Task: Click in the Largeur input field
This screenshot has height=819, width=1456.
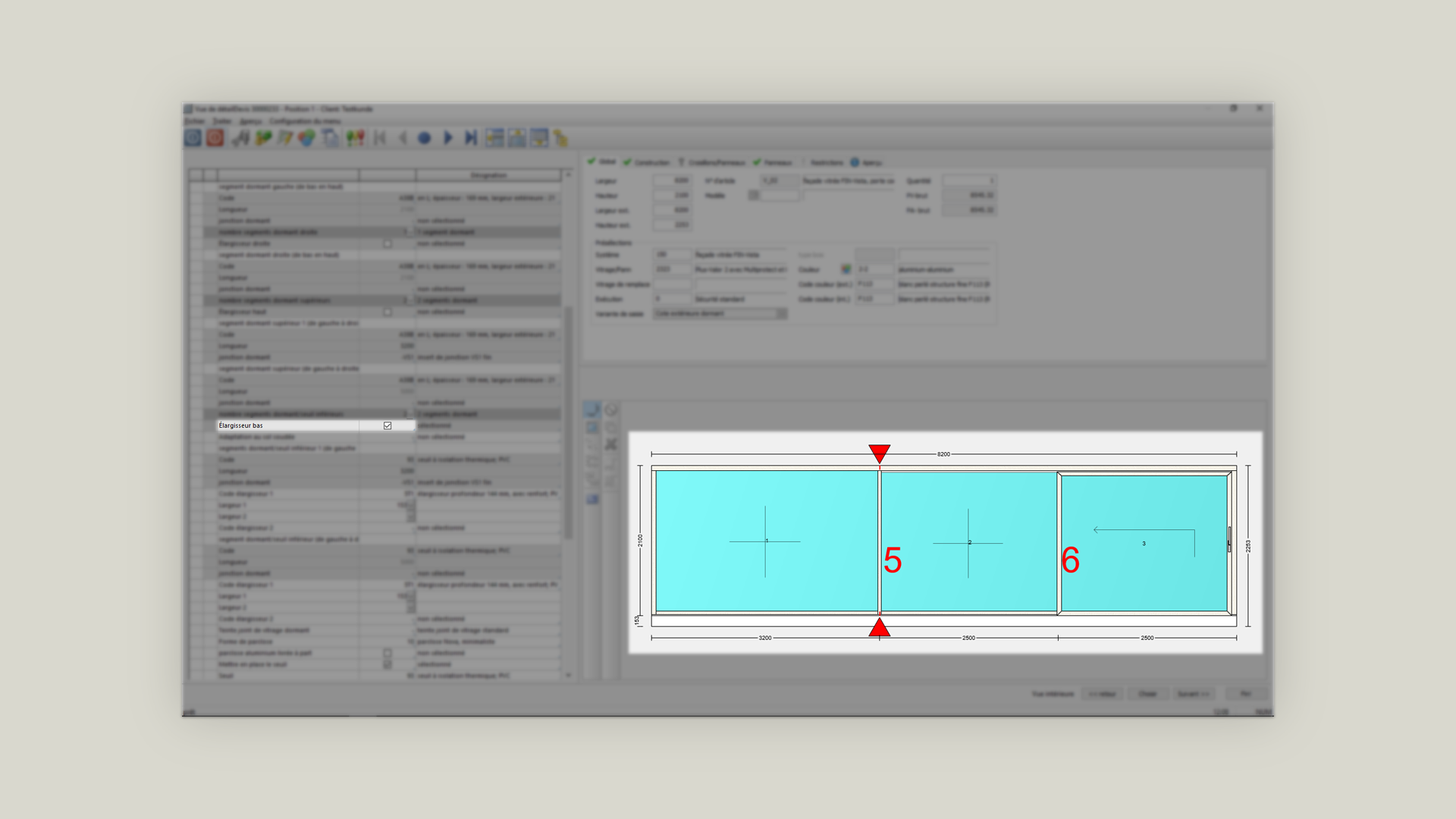Action: pos(672,181)
